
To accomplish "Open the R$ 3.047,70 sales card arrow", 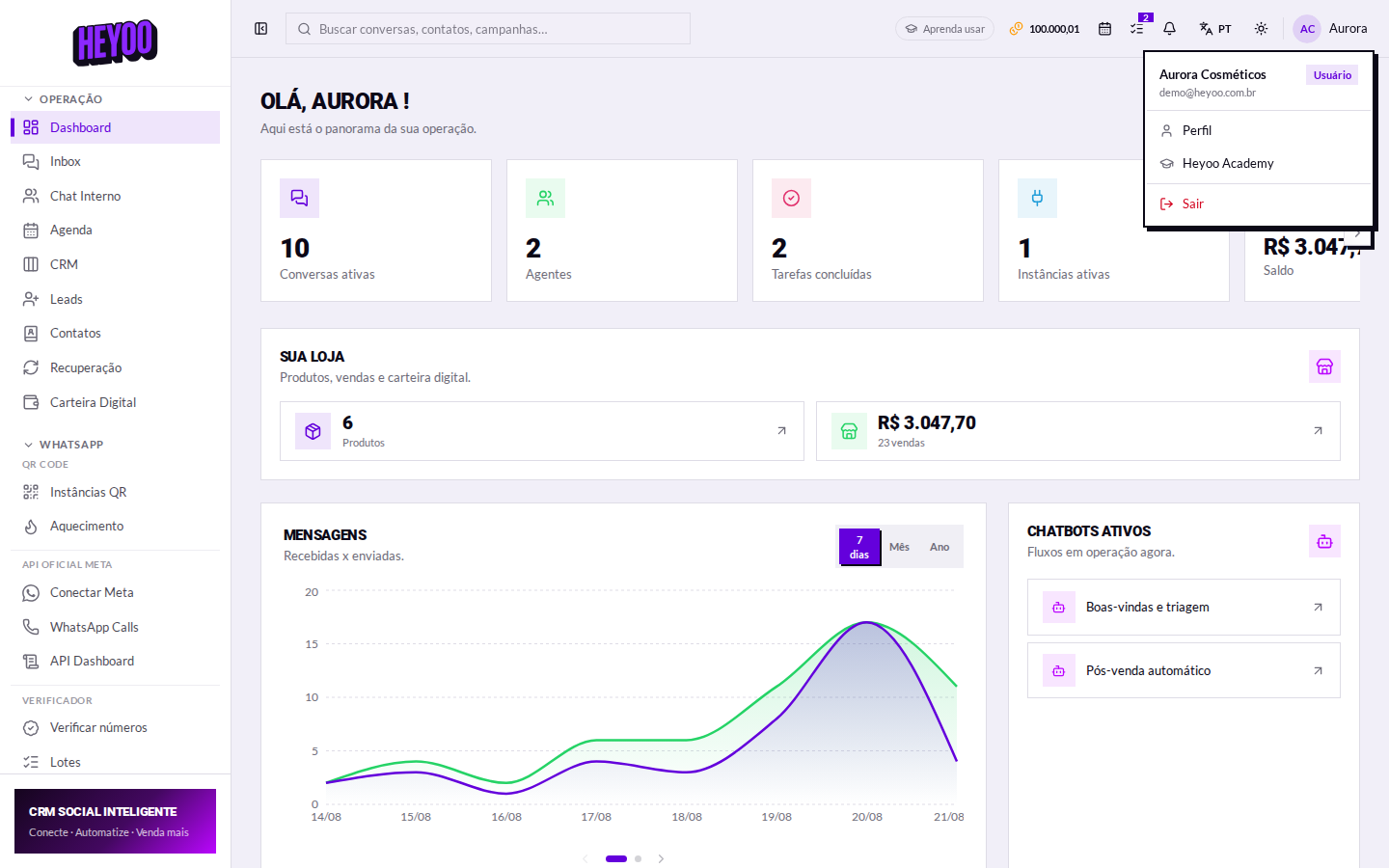I will pyautogui.click(x=1318, y=431).
